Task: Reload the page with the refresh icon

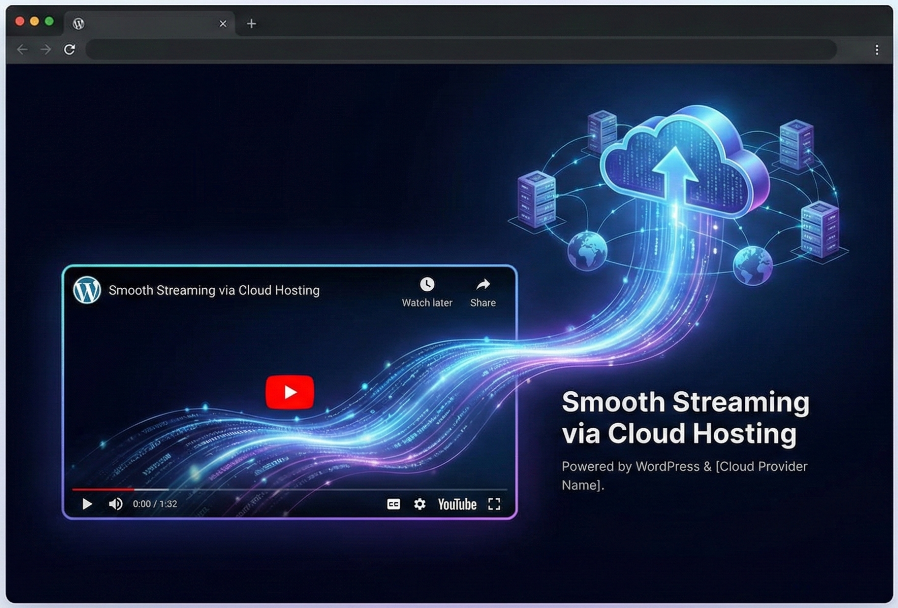Action: point(69,49)
